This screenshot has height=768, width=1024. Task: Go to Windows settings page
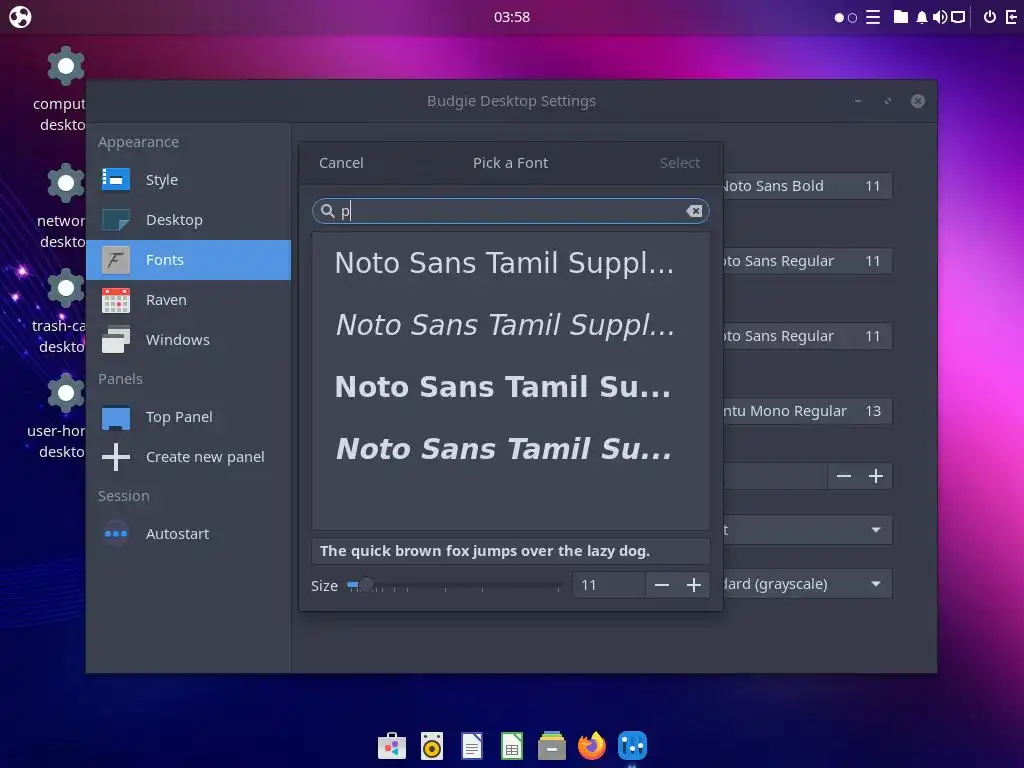pos(189,340)
